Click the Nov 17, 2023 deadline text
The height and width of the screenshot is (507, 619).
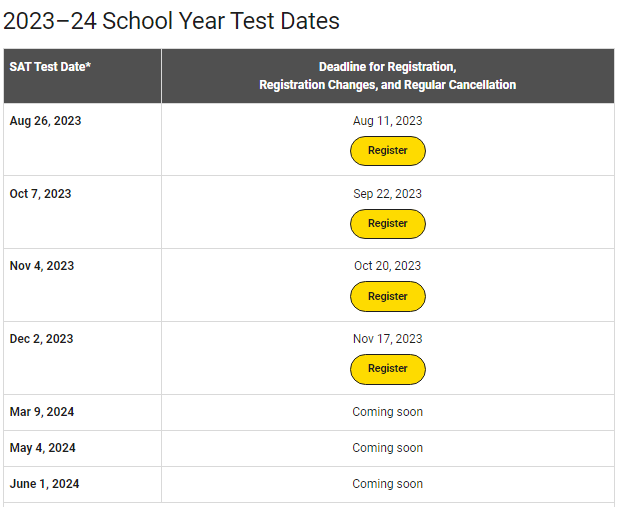(388, 339)
